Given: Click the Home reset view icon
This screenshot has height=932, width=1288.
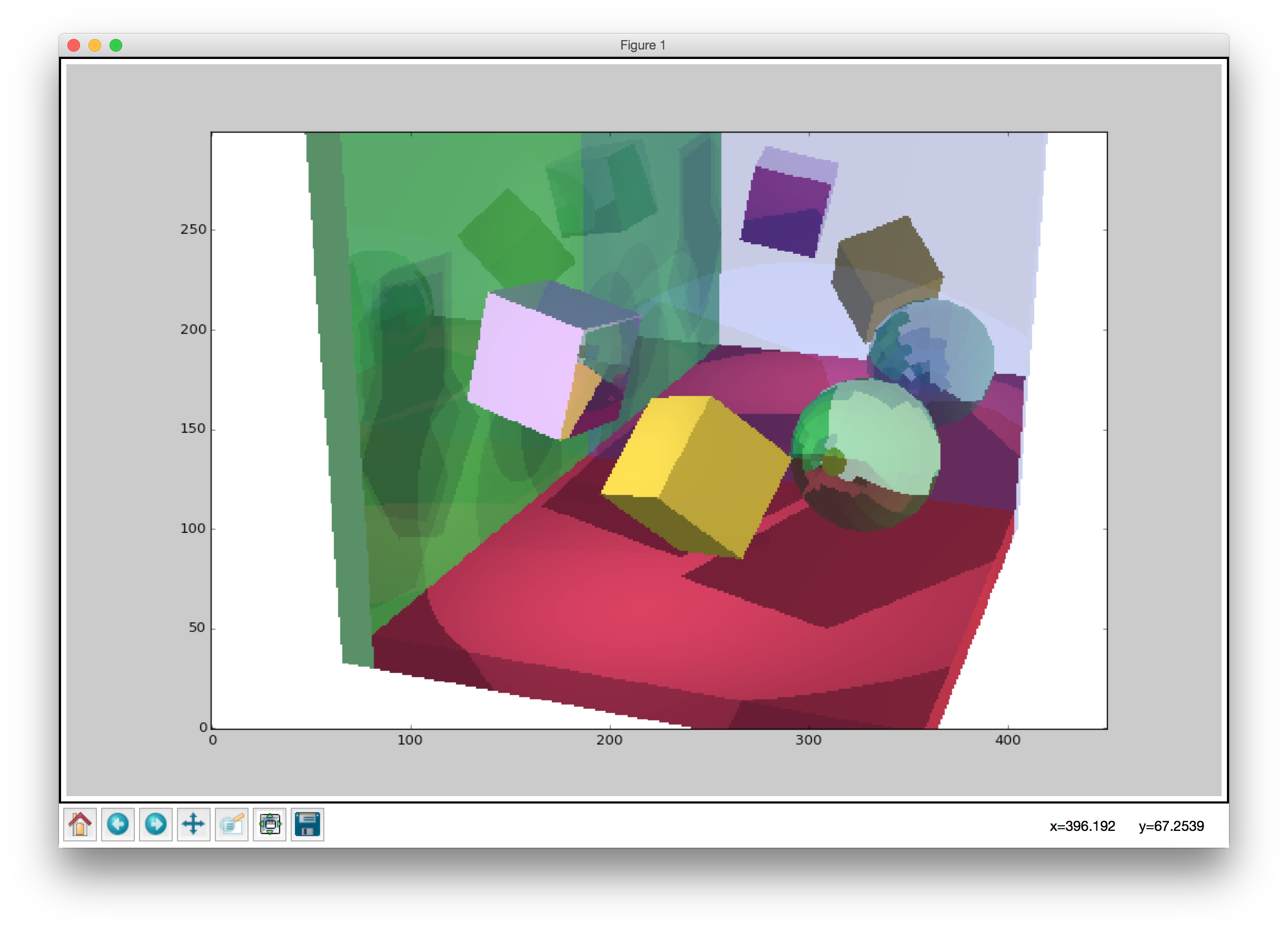Looking at the screenshot, I should tap(80, 824).
